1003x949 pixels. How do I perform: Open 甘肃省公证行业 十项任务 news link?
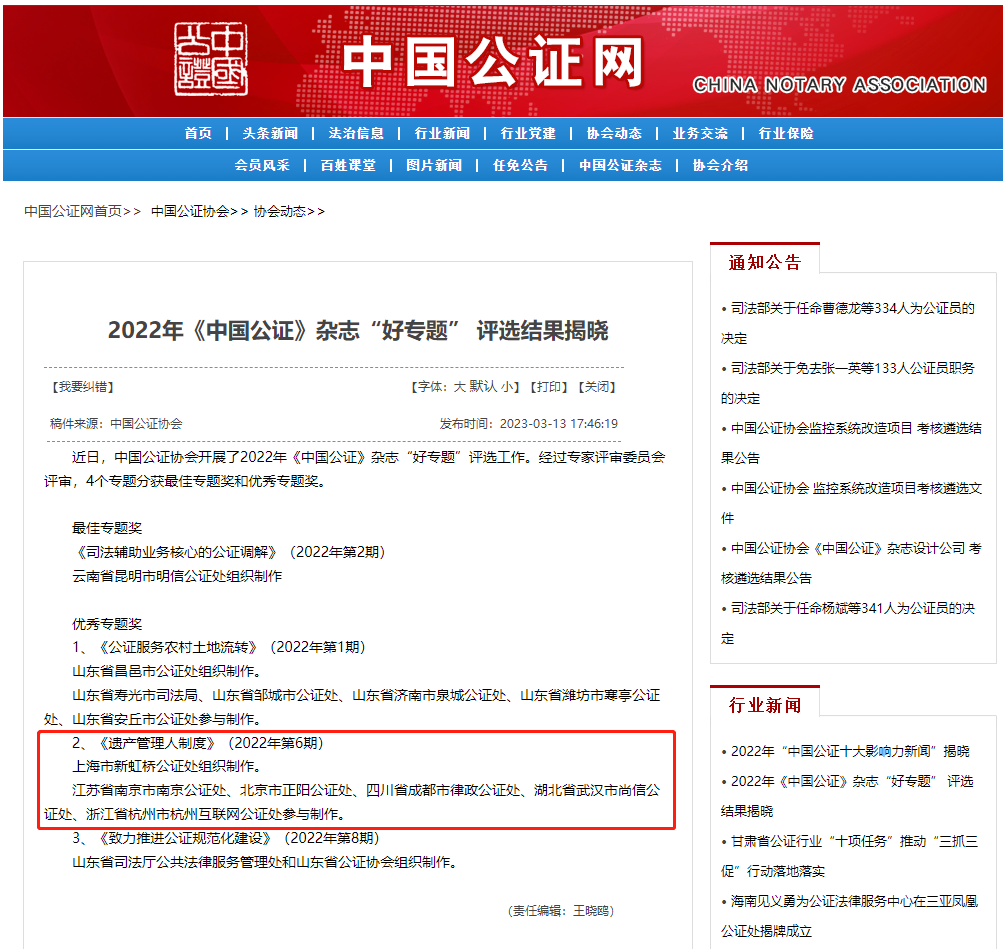click(849, 856)
